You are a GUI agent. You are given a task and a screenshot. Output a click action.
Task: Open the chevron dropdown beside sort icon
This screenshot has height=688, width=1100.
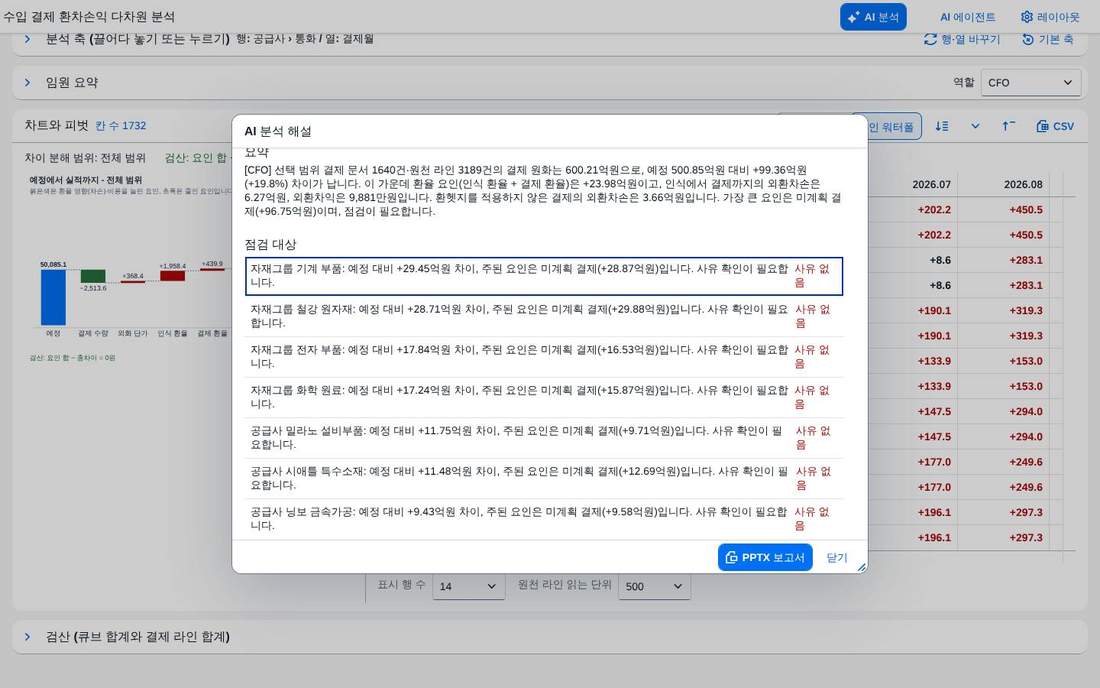pos(974,126)
